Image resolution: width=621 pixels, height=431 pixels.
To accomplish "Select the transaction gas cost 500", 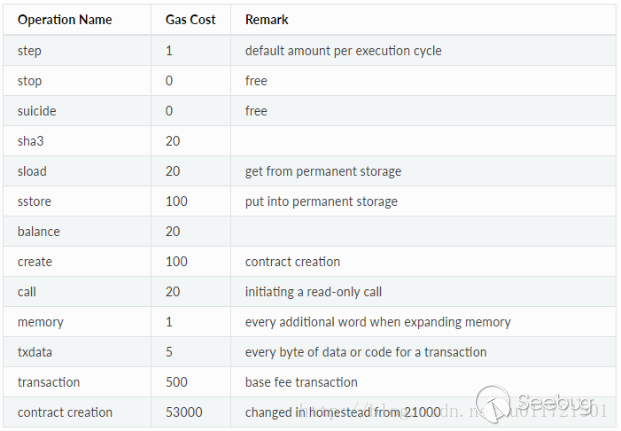I will pos(176,382).
